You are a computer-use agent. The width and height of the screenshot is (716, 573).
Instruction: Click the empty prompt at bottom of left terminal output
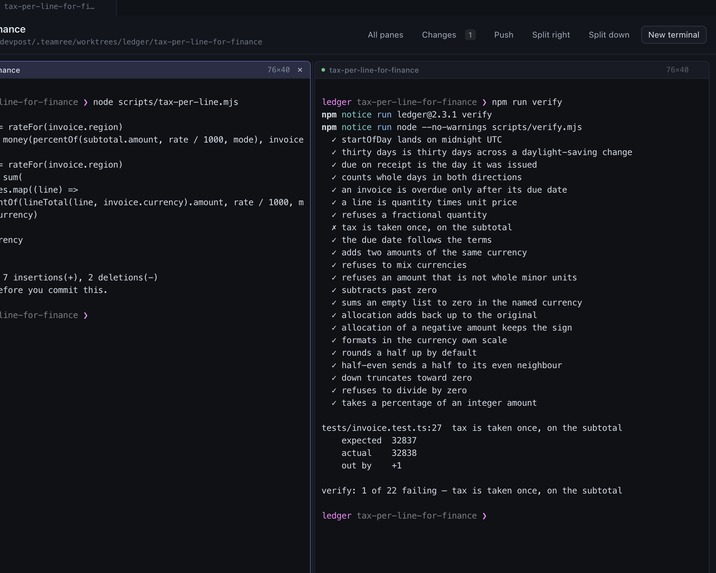pos(44,315)
